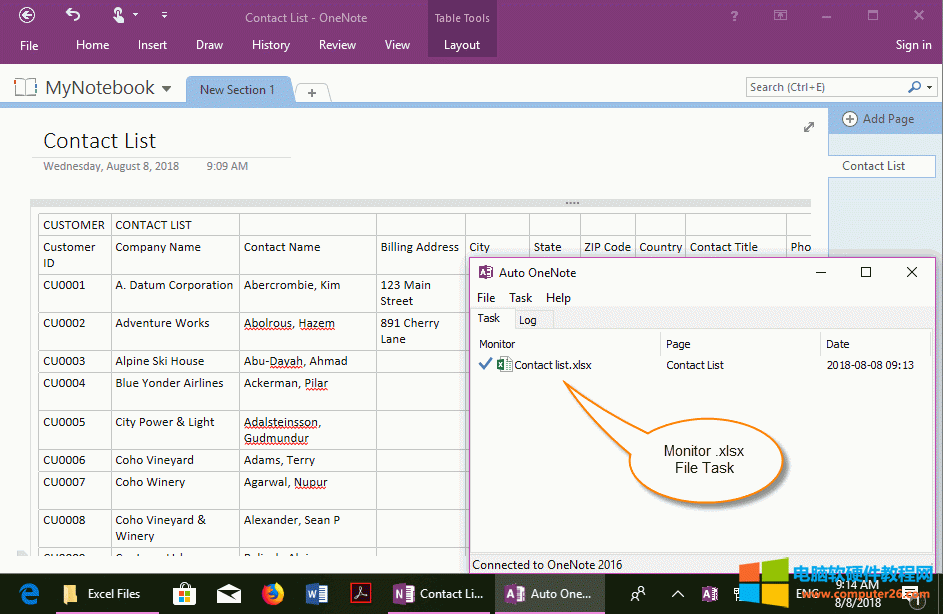Select the Touch/Mouse Mode icon
Viewport: 943px width, 614px height.
click(x=119, y=14)
